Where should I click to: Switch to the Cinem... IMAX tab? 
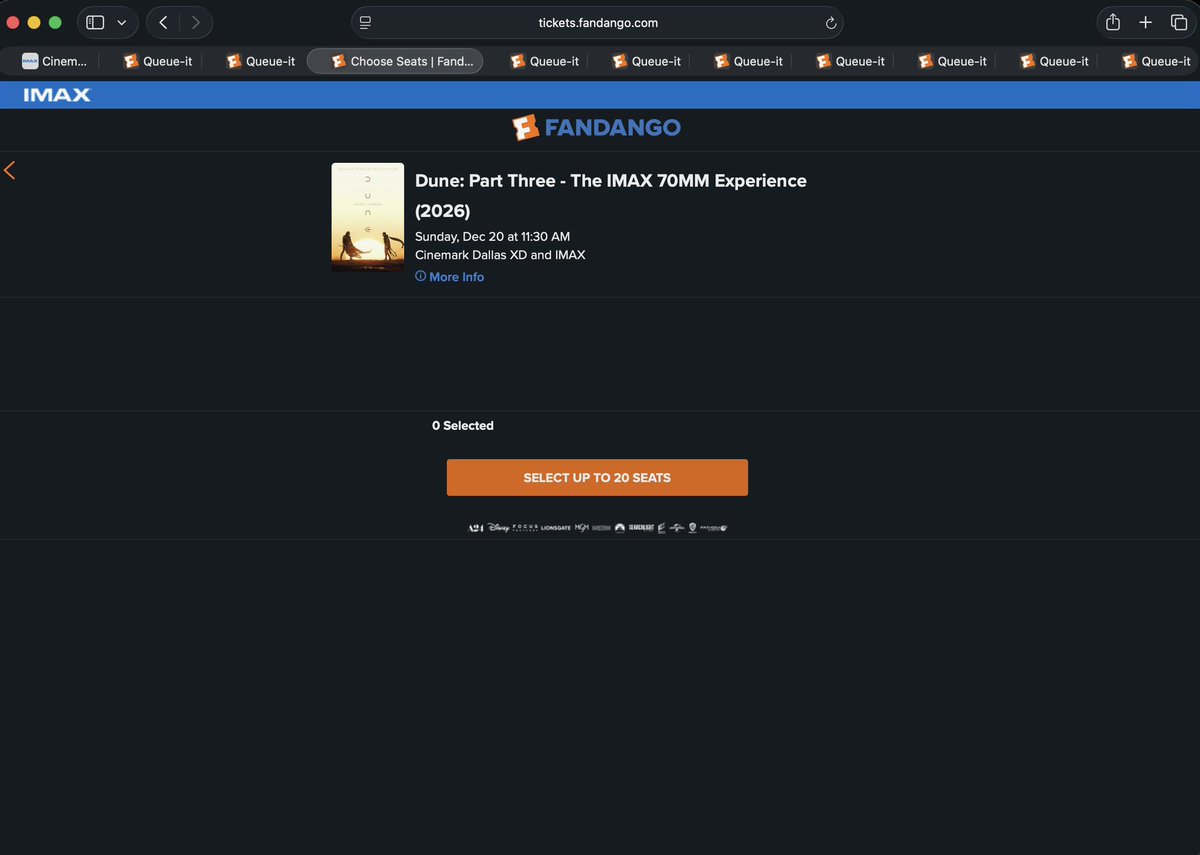tap(55, 61)
